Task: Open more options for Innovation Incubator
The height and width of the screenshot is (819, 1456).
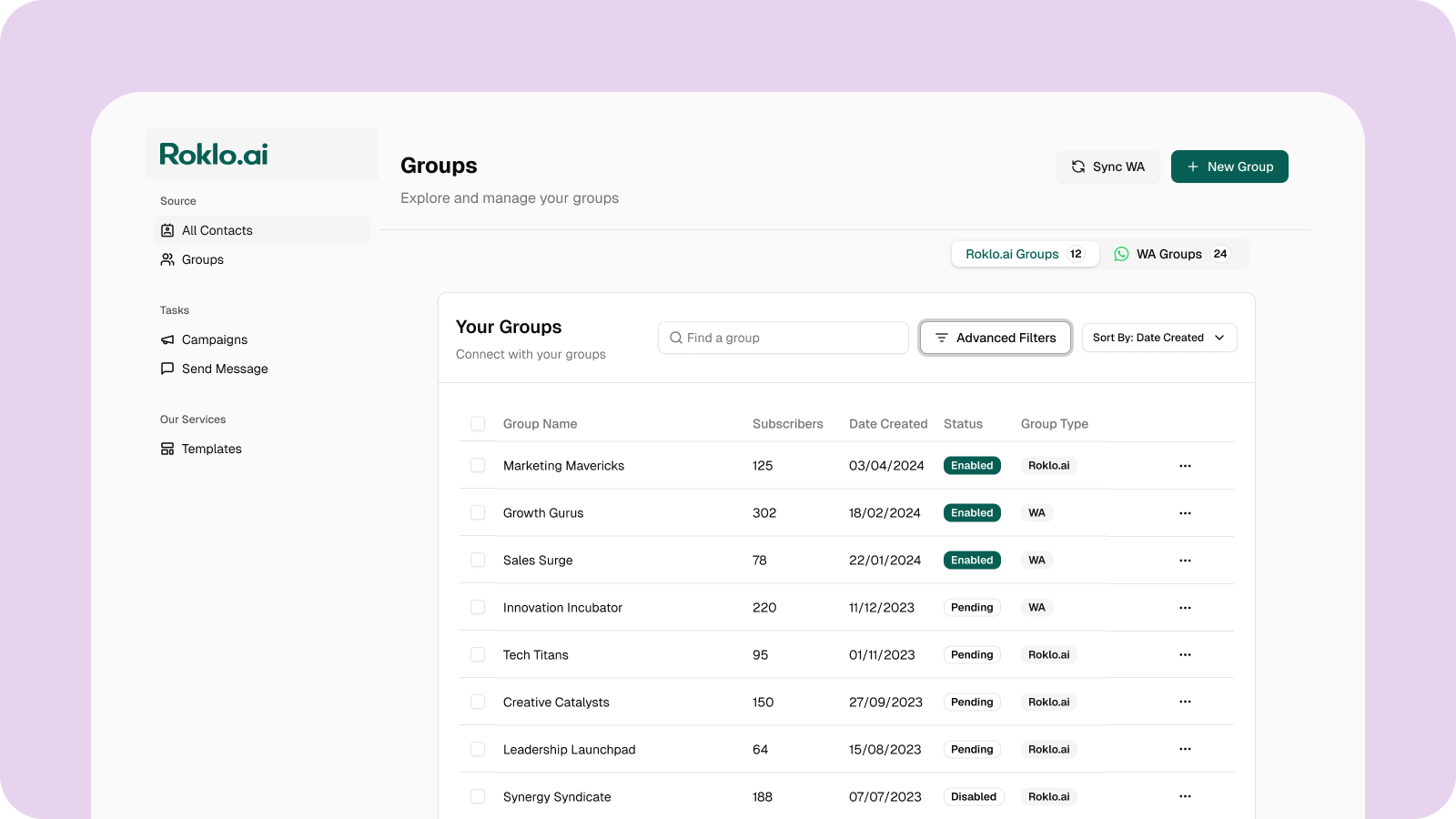Action: (1185, 608)
